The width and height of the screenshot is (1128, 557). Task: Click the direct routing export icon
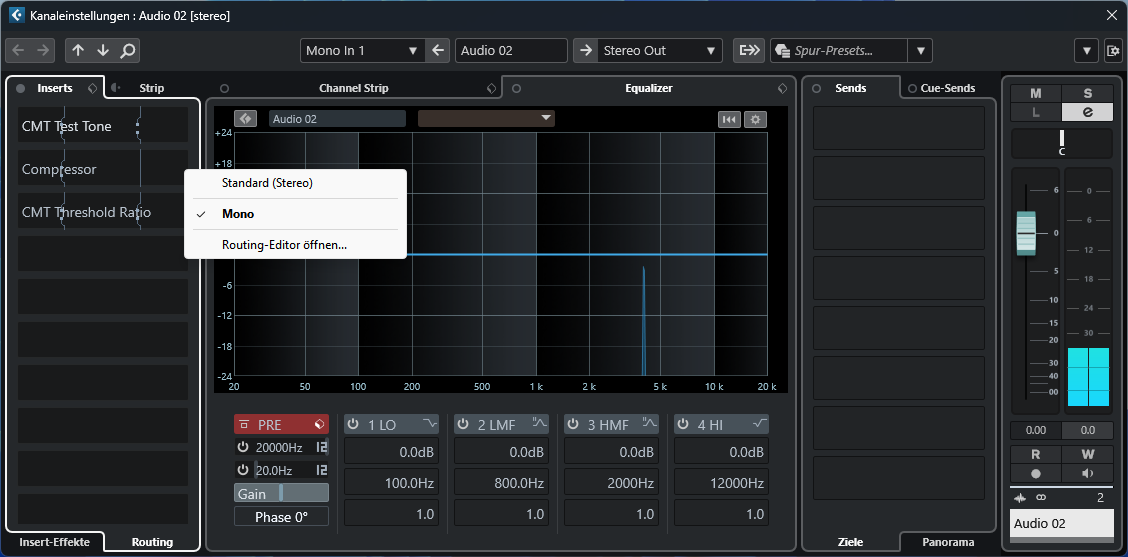(750, 50)
